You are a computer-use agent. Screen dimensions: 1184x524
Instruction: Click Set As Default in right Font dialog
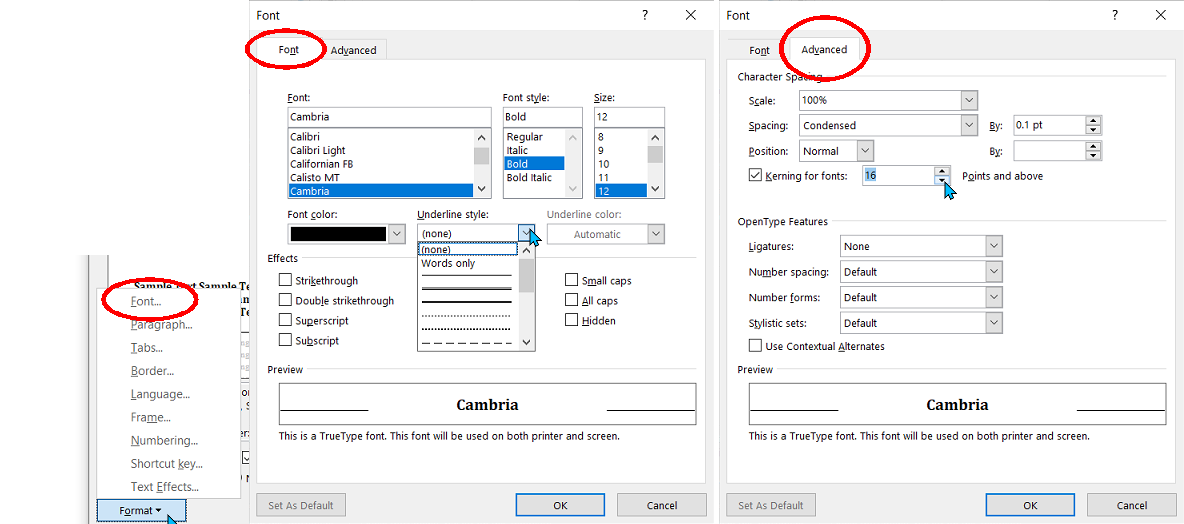(x=771, y=505)
